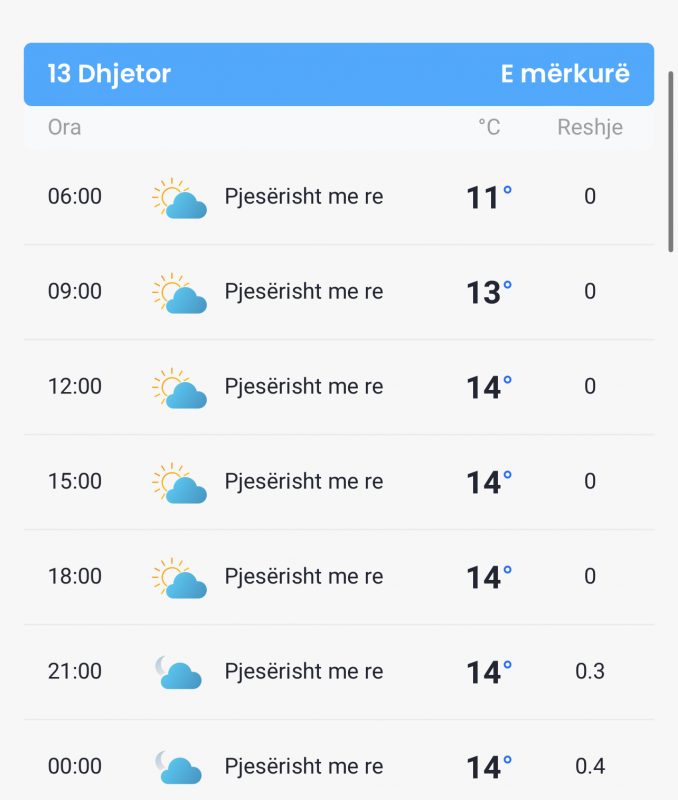Tap the 21:00 time label
The height and width of the screenshot is (800, 678).
click(74, 671)
